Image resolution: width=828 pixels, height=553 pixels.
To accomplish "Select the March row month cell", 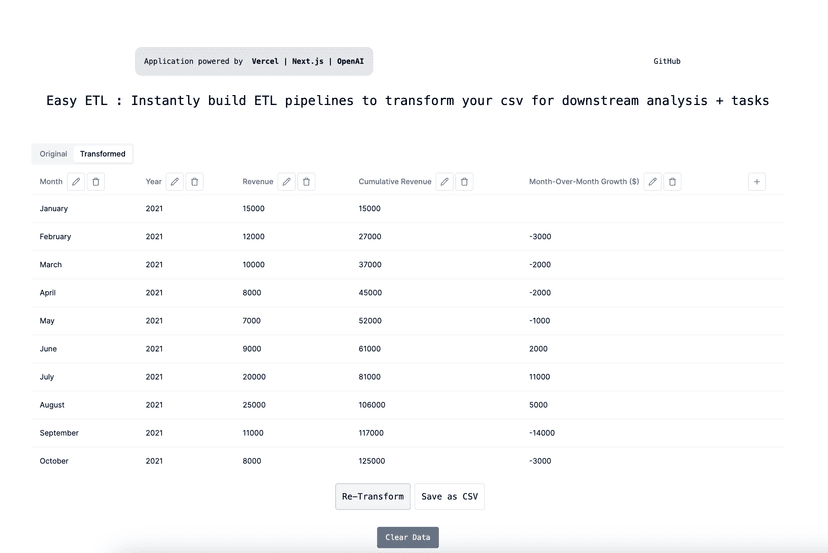I will (51, 265).
